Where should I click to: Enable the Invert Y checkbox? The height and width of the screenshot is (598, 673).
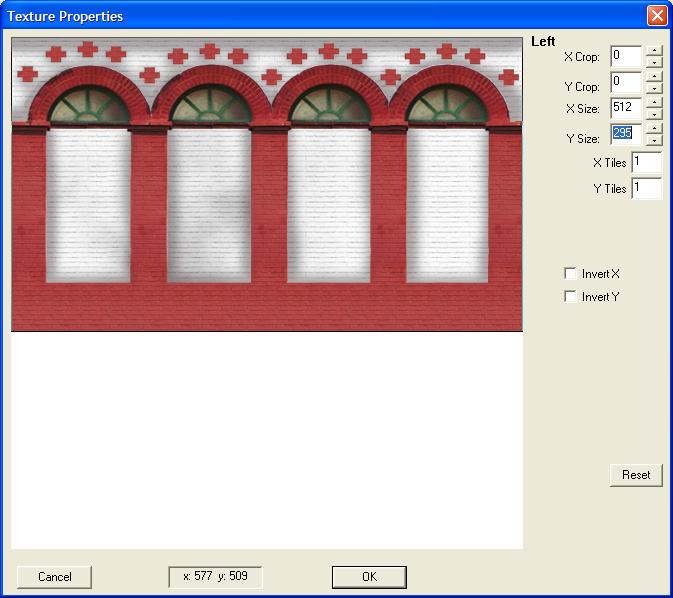[x=570, y=297]
